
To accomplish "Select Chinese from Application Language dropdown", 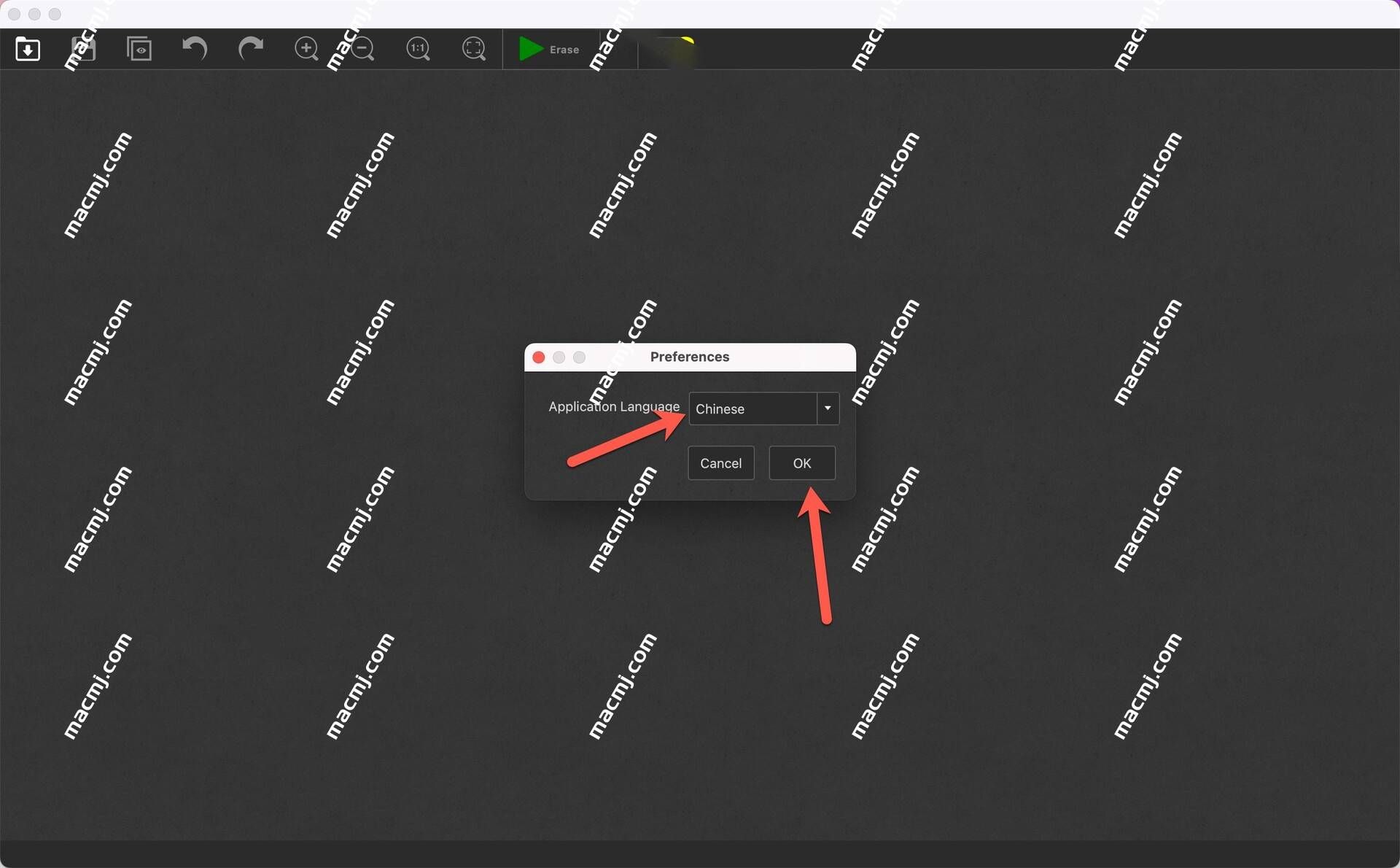I will 762,409.
